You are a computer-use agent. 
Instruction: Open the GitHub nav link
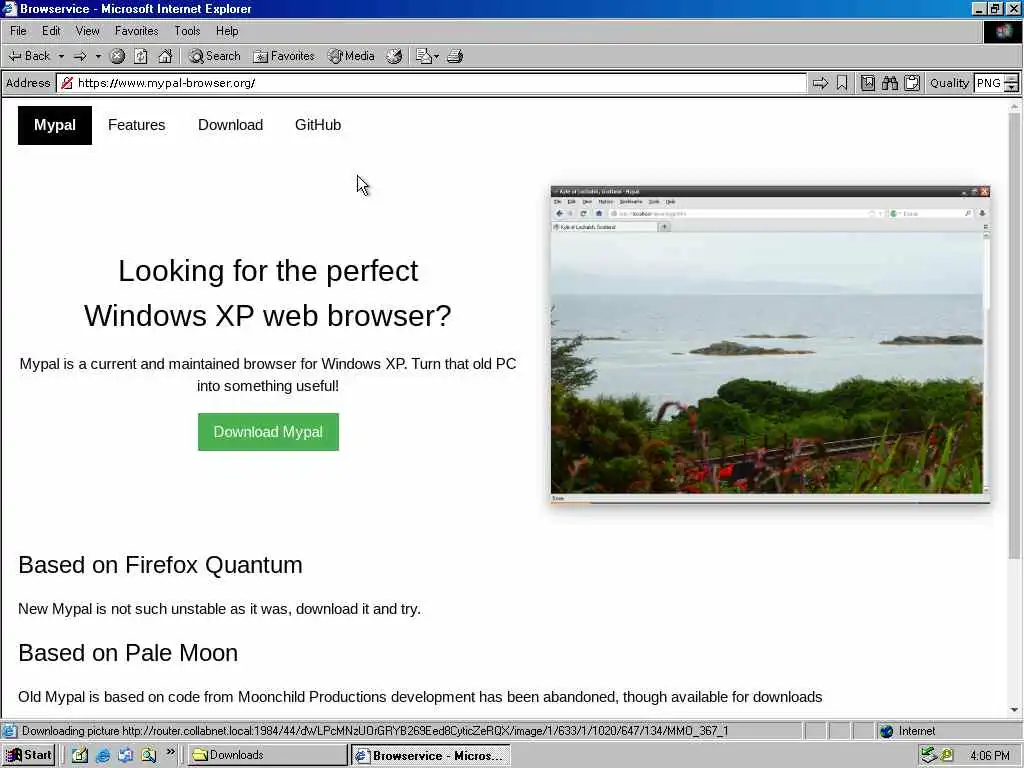318,125
